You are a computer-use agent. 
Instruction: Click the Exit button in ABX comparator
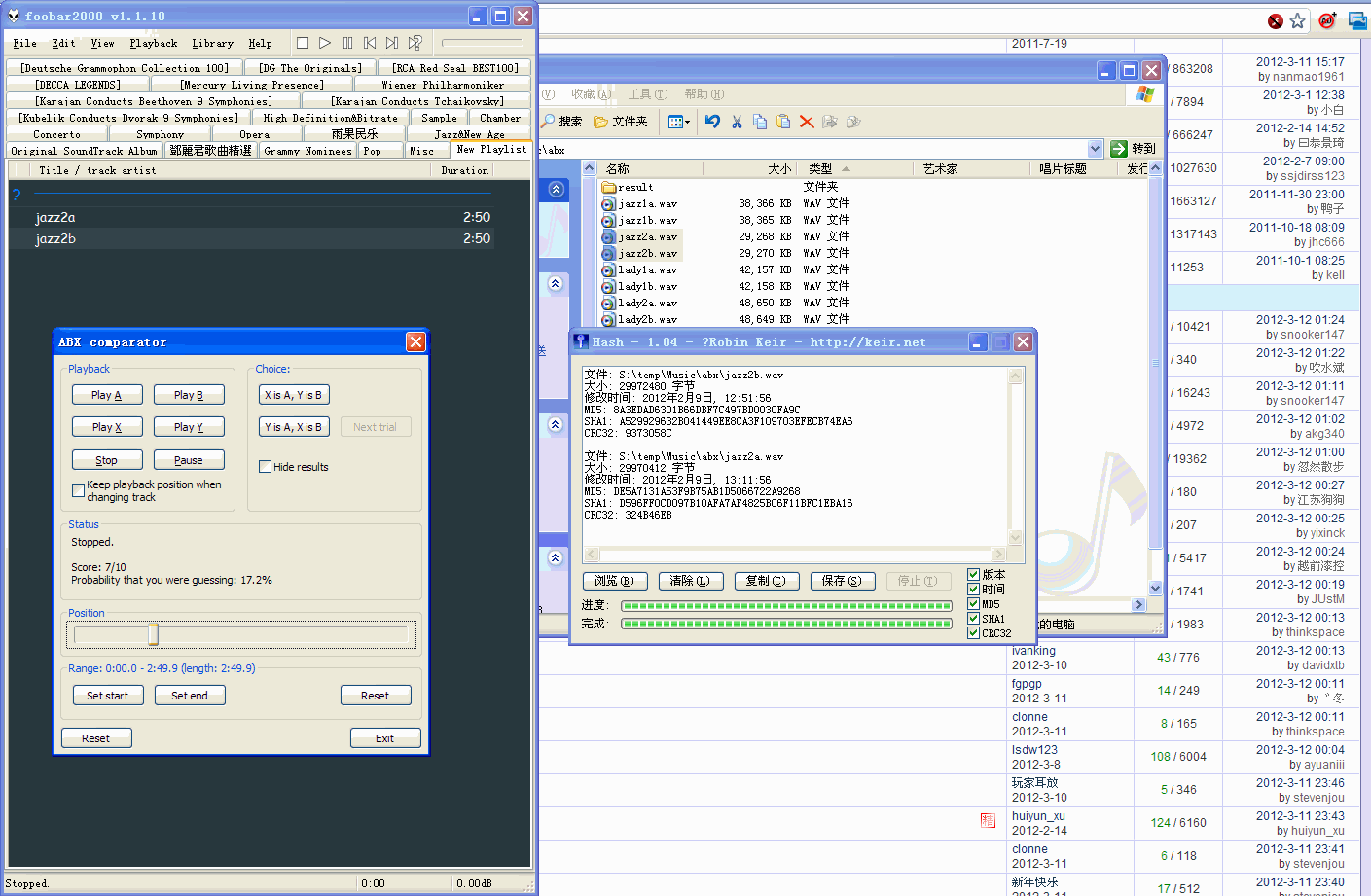pos(385,738)
